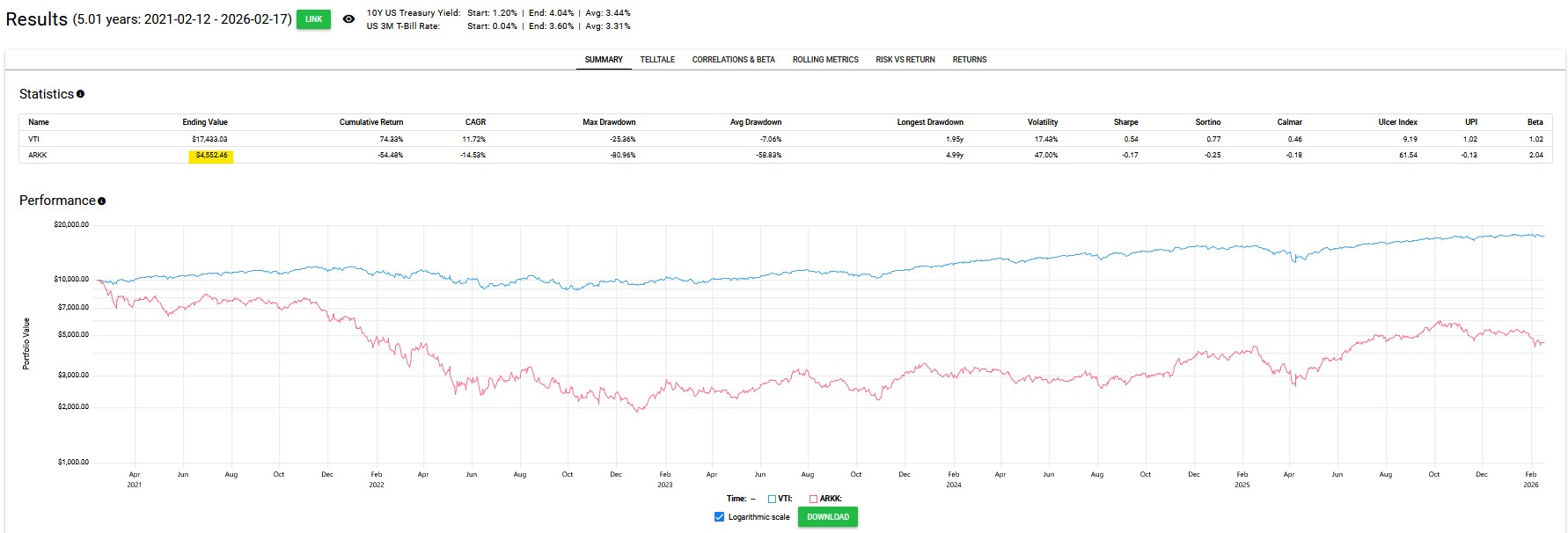Click ARKK volatility value 47.00%
Viewport: 1568px width, 533px height.
[x=1046, y=155]
